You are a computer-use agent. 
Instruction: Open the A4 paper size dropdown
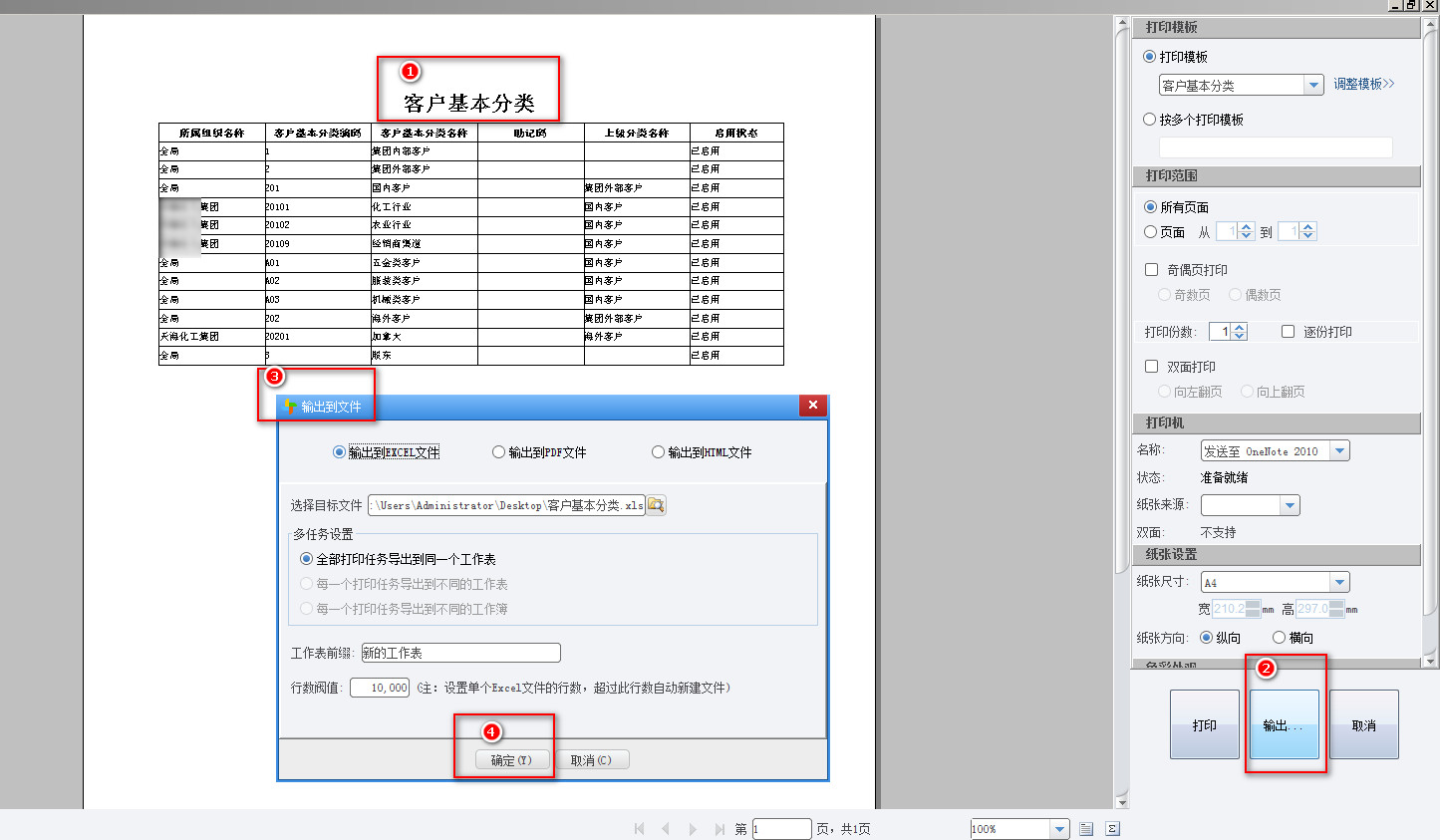pyautogui.click(x=1339, y=582)
